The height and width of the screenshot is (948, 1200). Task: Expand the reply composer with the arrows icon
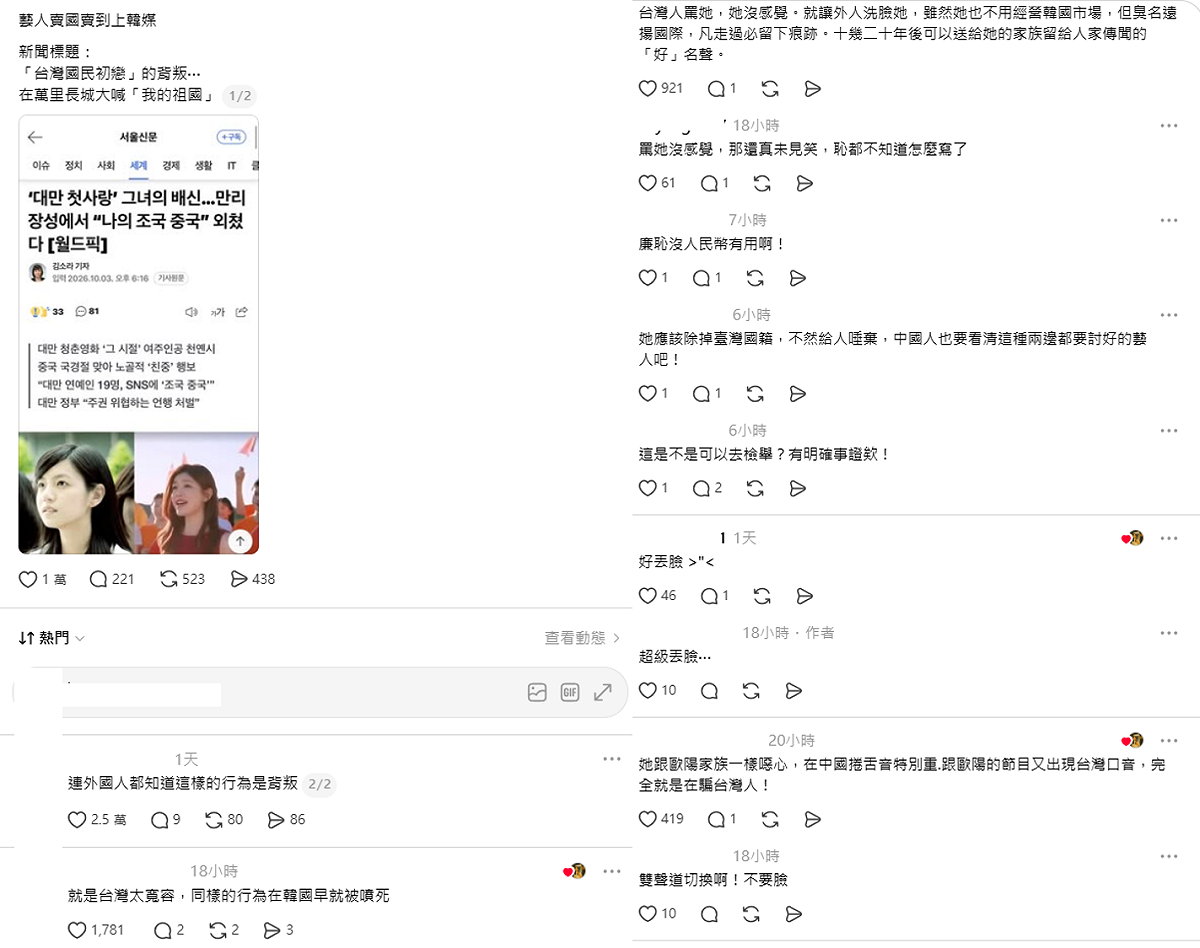(x=603, y=692)
